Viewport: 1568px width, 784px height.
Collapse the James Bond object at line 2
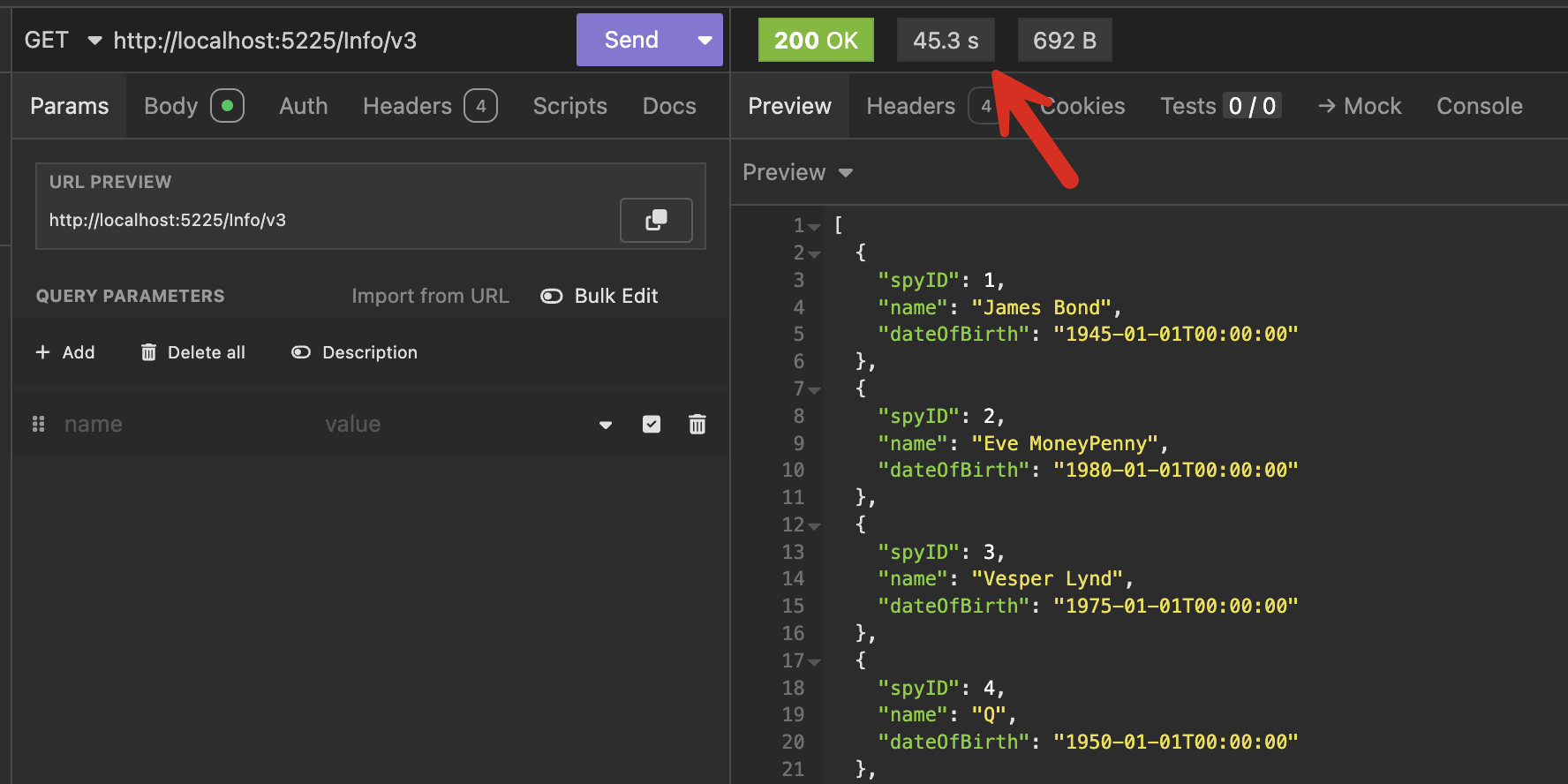click(x=815, y=254)
